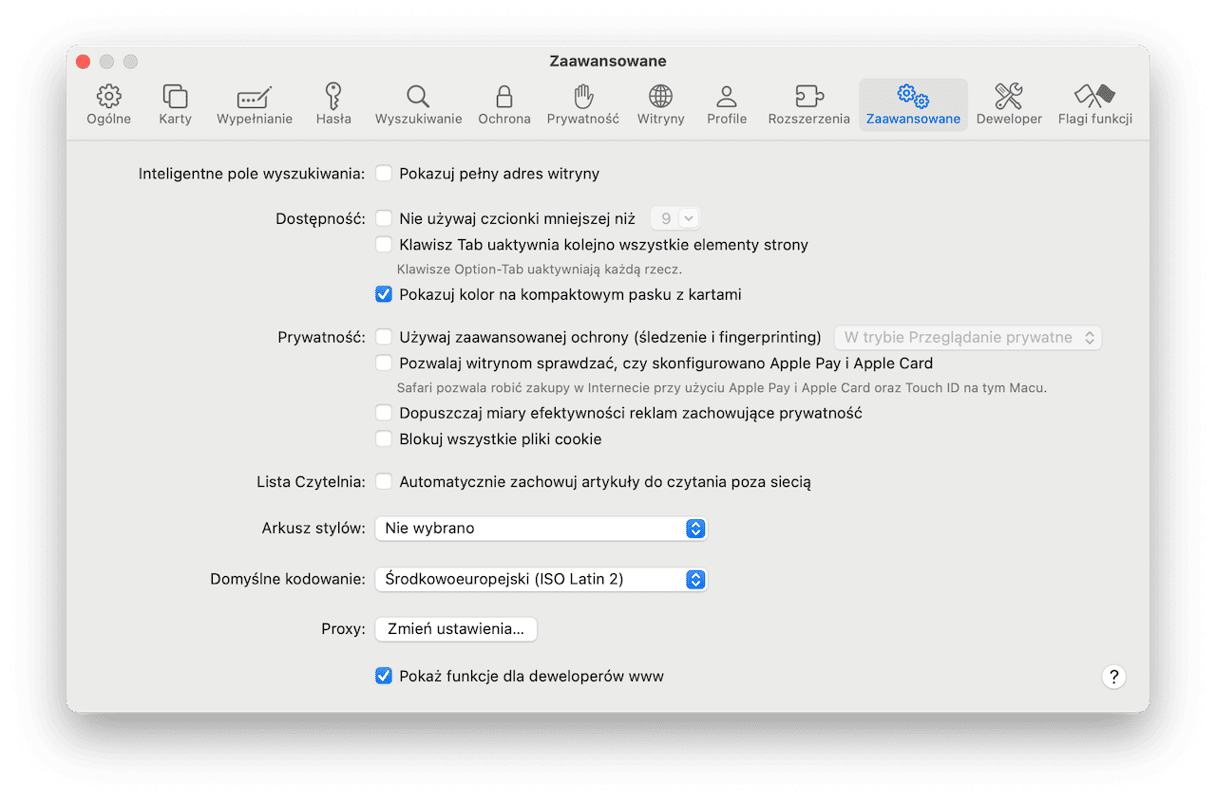Open Hasła key icon settings
Viewport: 1216px width, 800px height.
333,97
